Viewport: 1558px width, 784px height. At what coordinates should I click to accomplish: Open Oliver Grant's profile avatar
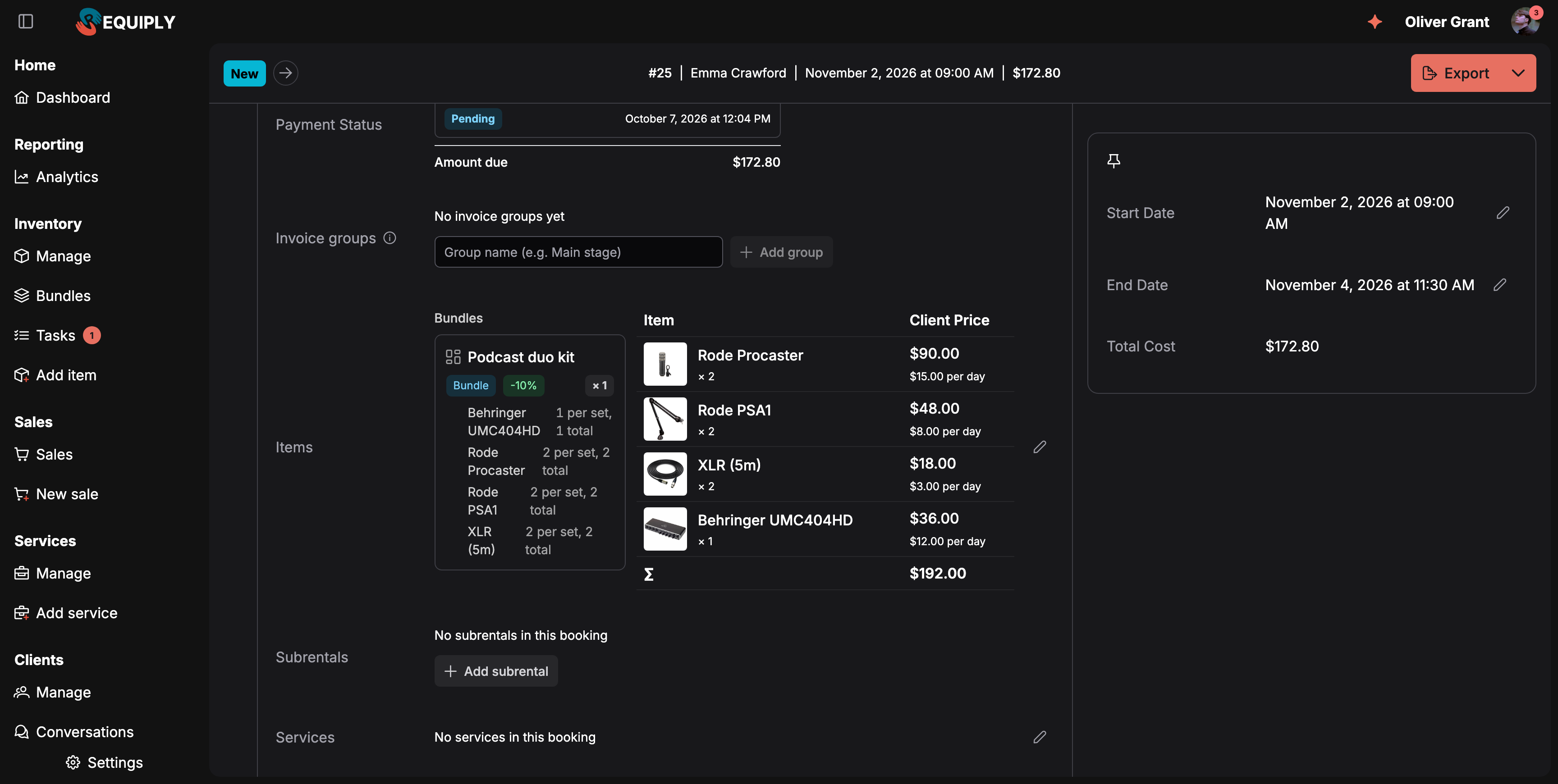coord(1525,22)
